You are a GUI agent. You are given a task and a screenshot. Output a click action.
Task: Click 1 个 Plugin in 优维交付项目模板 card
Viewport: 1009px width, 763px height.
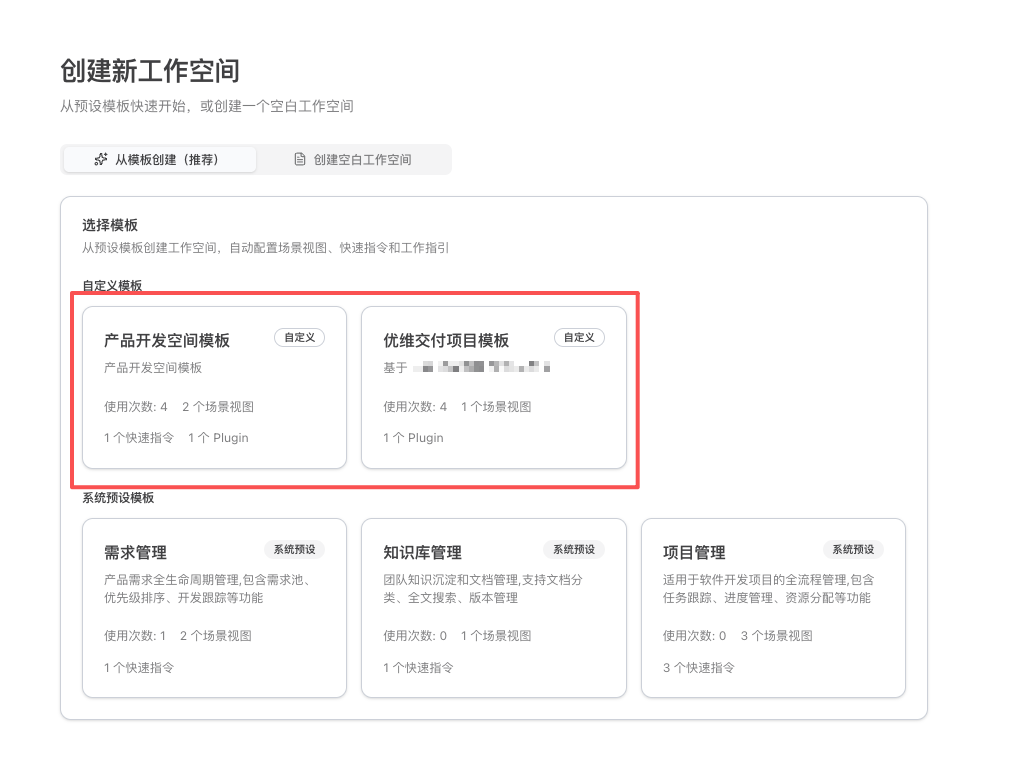click(x=413, y=437)
